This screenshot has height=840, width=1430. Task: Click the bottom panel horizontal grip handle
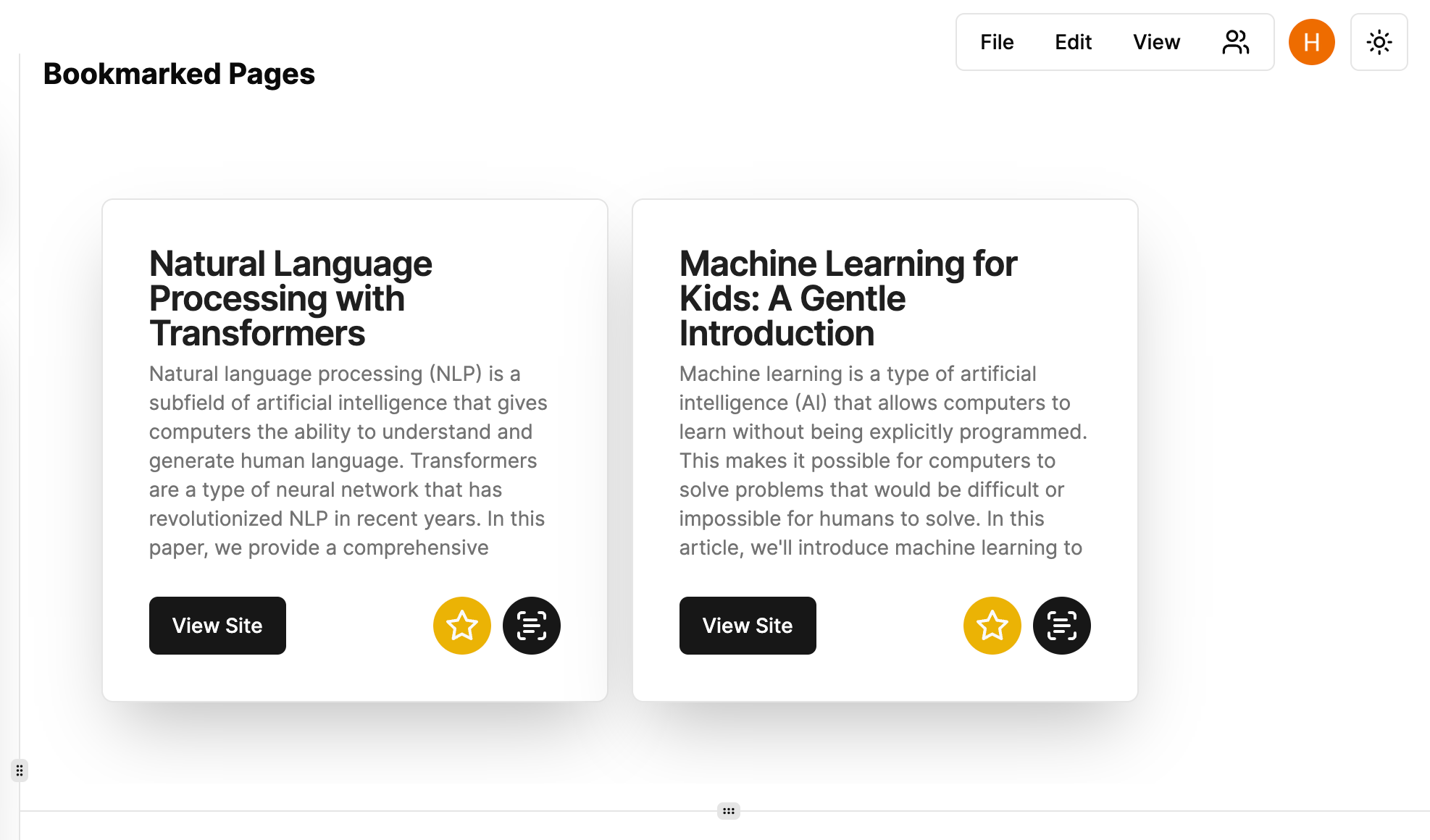[729, 811]
